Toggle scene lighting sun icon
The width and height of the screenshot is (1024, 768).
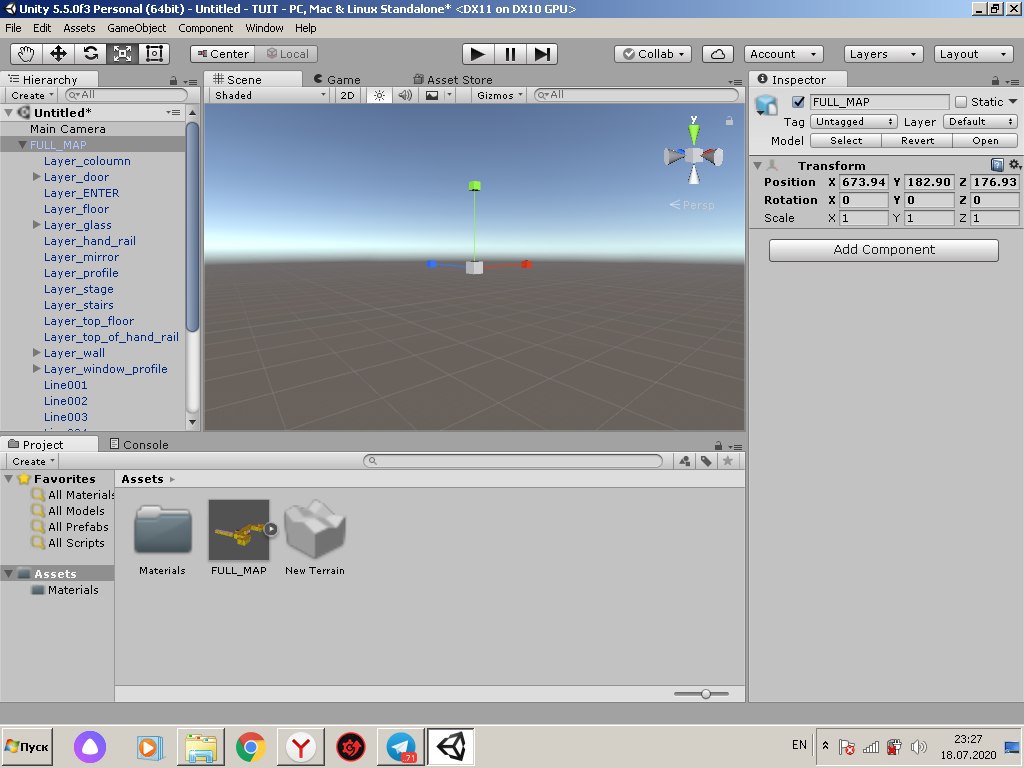[379, 95]
